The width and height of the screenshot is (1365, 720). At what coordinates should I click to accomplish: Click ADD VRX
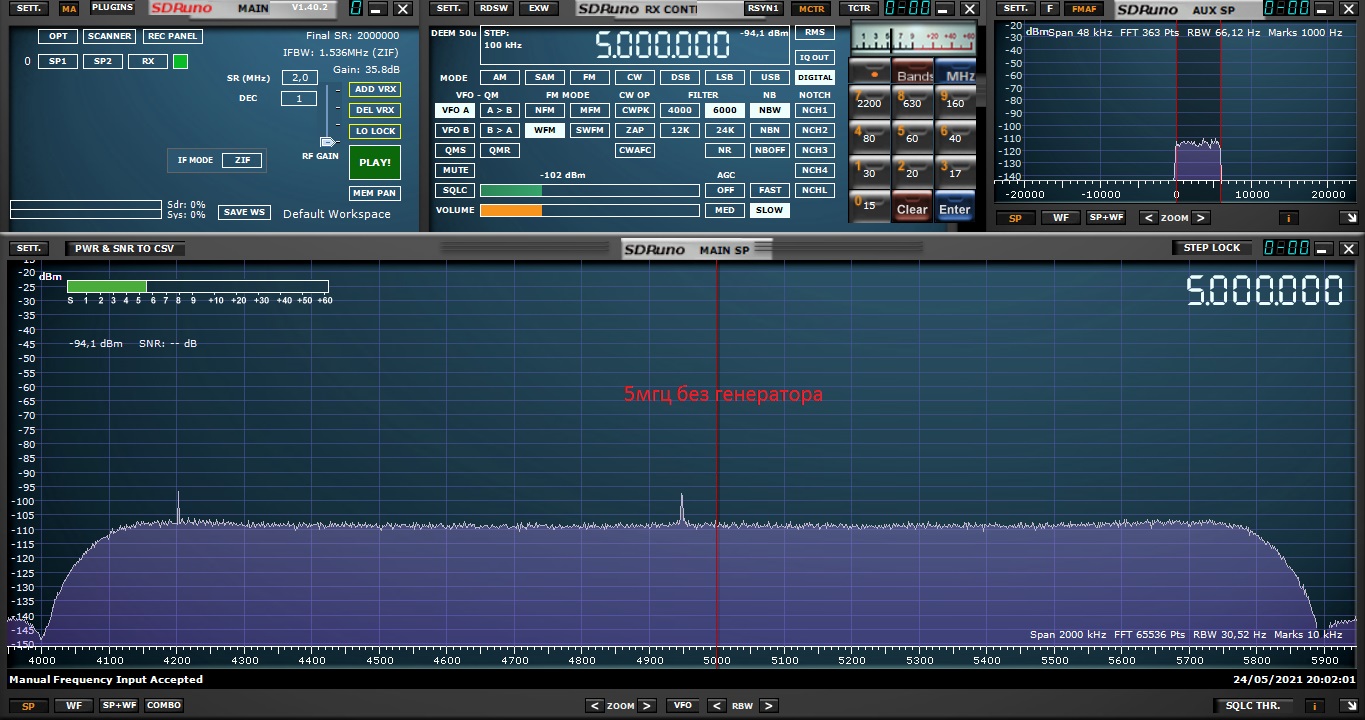point(375,89)
